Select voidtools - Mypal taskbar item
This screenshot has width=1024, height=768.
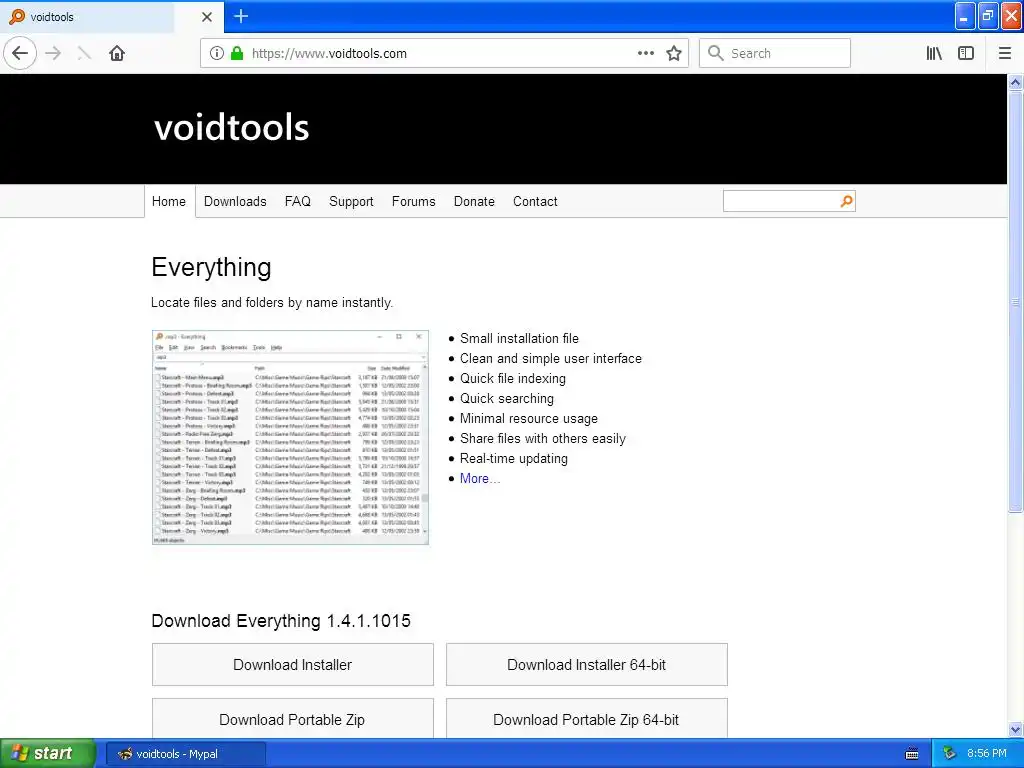(x=185, y=754)
